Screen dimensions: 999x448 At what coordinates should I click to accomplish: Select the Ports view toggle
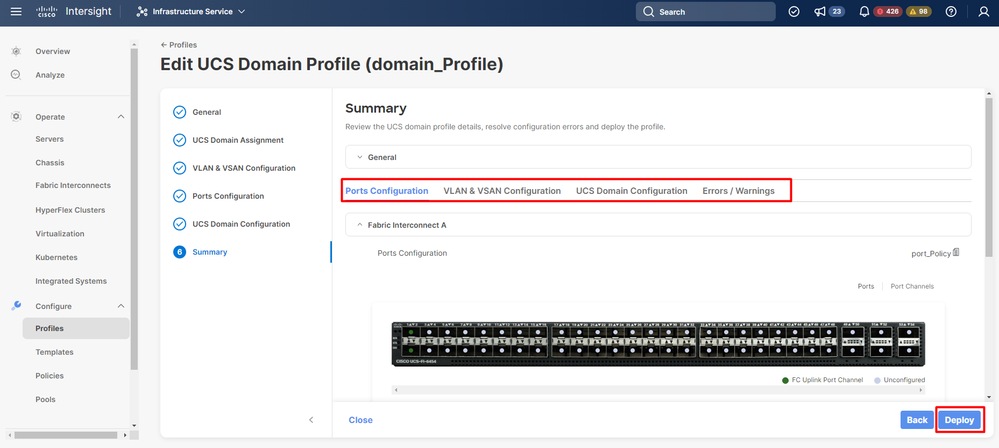tap(866, 286)
